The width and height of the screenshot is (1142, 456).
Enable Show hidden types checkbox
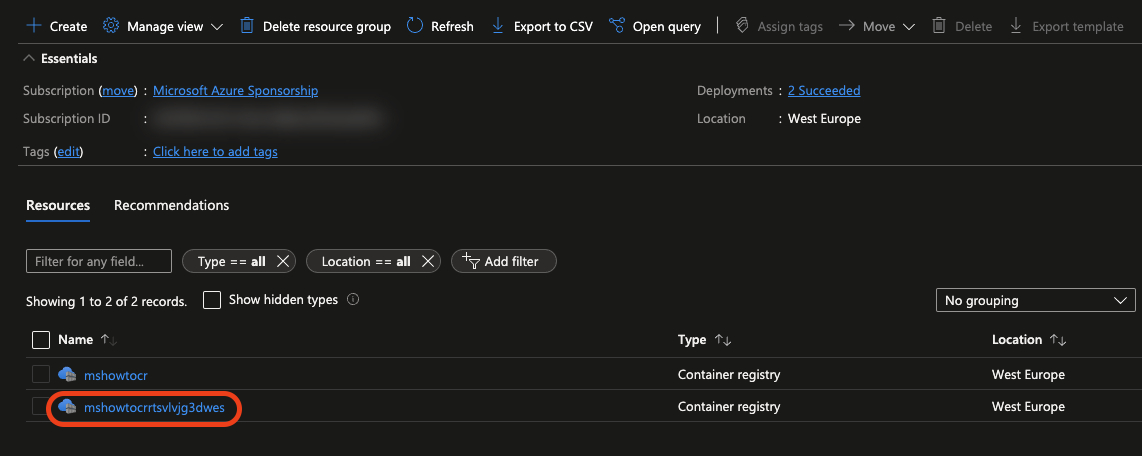(212, 300)
